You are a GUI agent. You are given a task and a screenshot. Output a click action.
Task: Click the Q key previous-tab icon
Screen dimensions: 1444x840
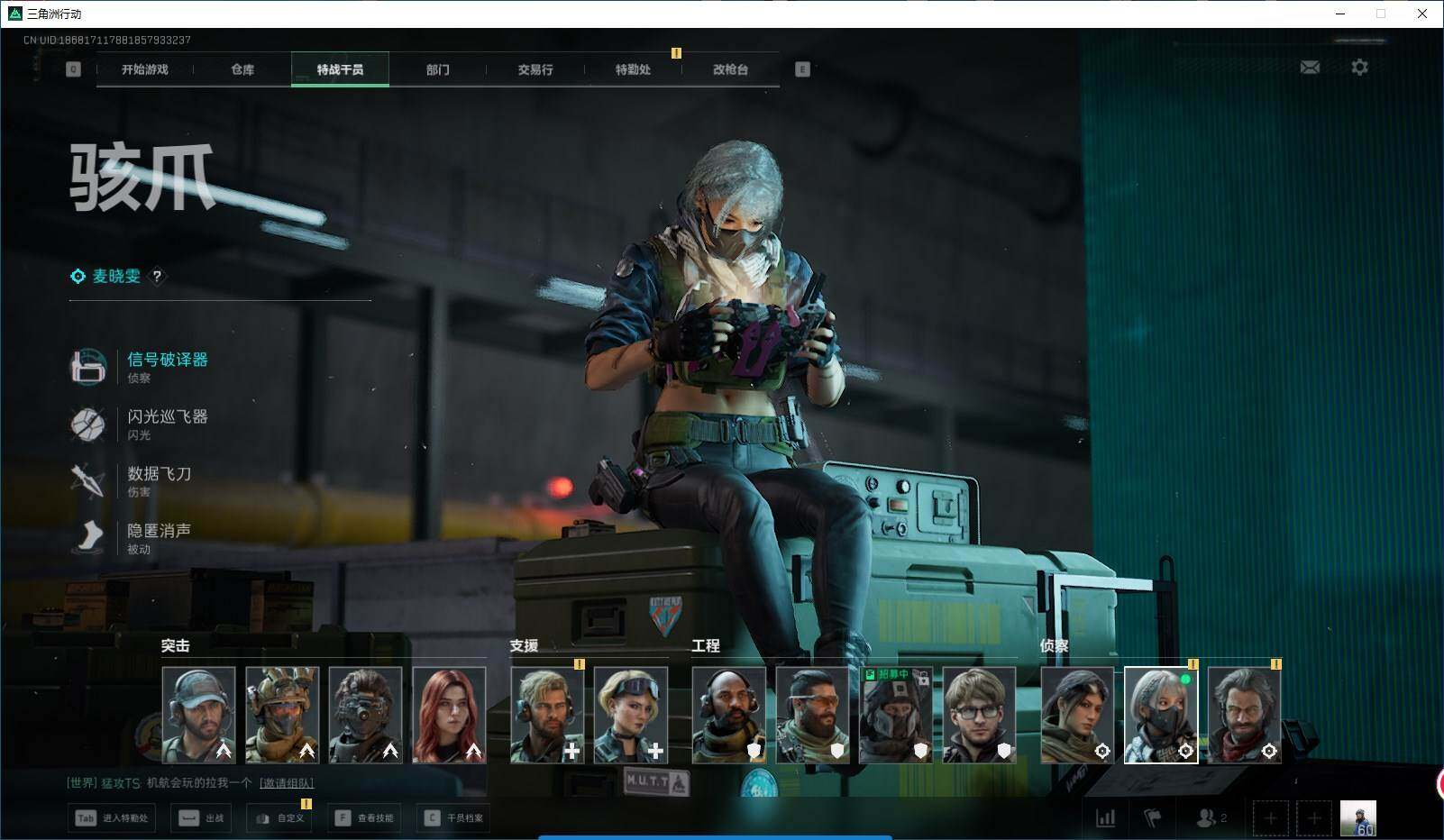tap(73, 69)
